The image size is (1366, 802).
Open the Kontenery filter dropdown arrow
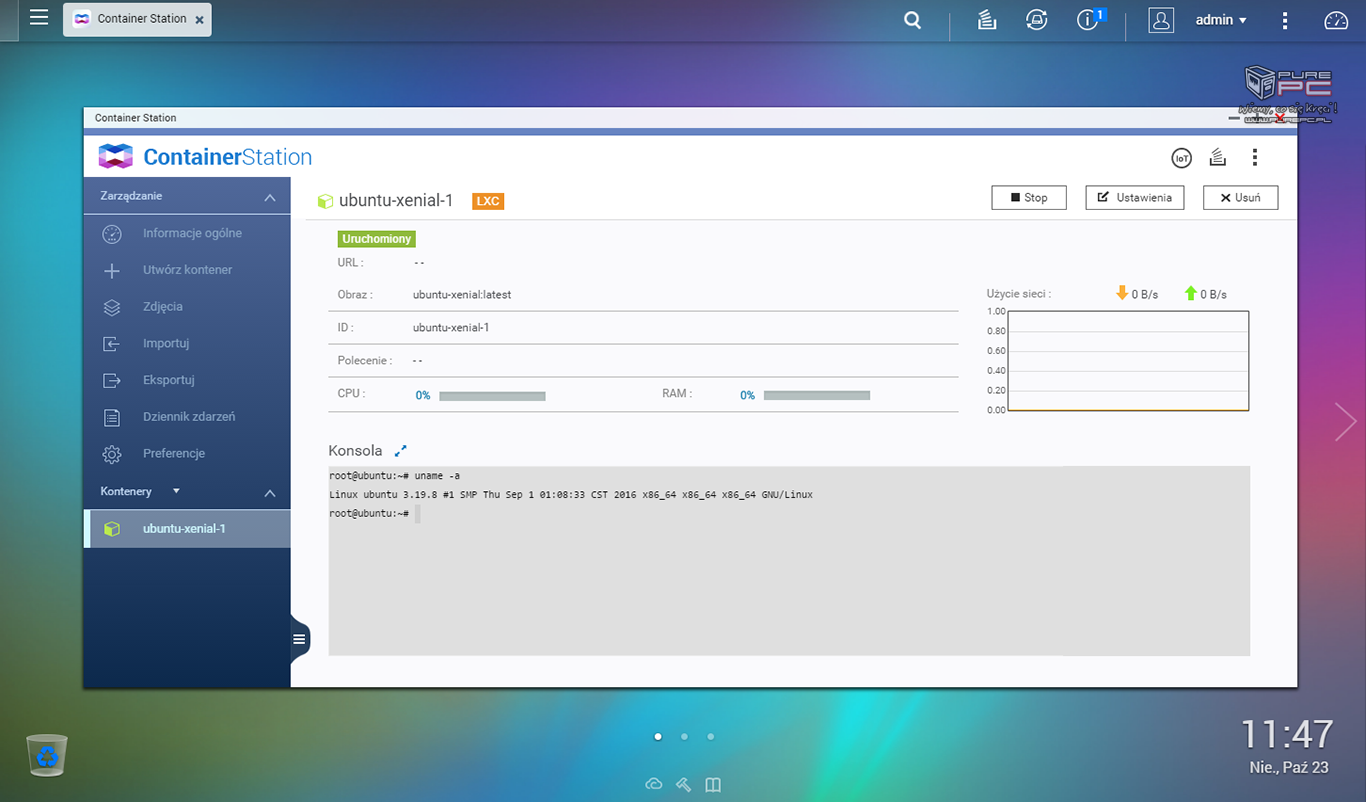177,491
